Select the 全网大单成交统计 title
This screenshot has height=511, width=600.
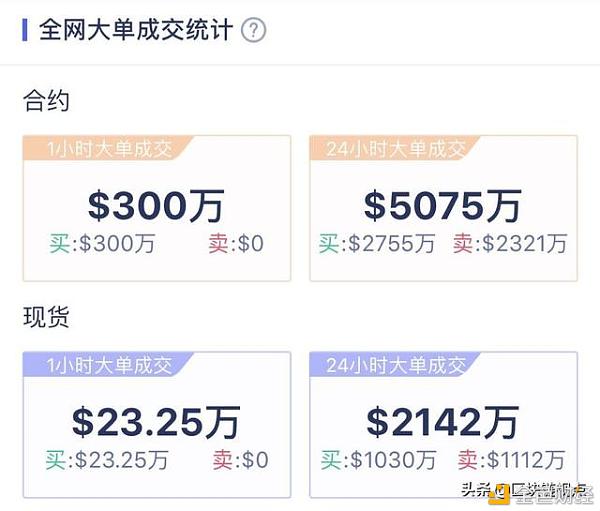click(136, 30)
